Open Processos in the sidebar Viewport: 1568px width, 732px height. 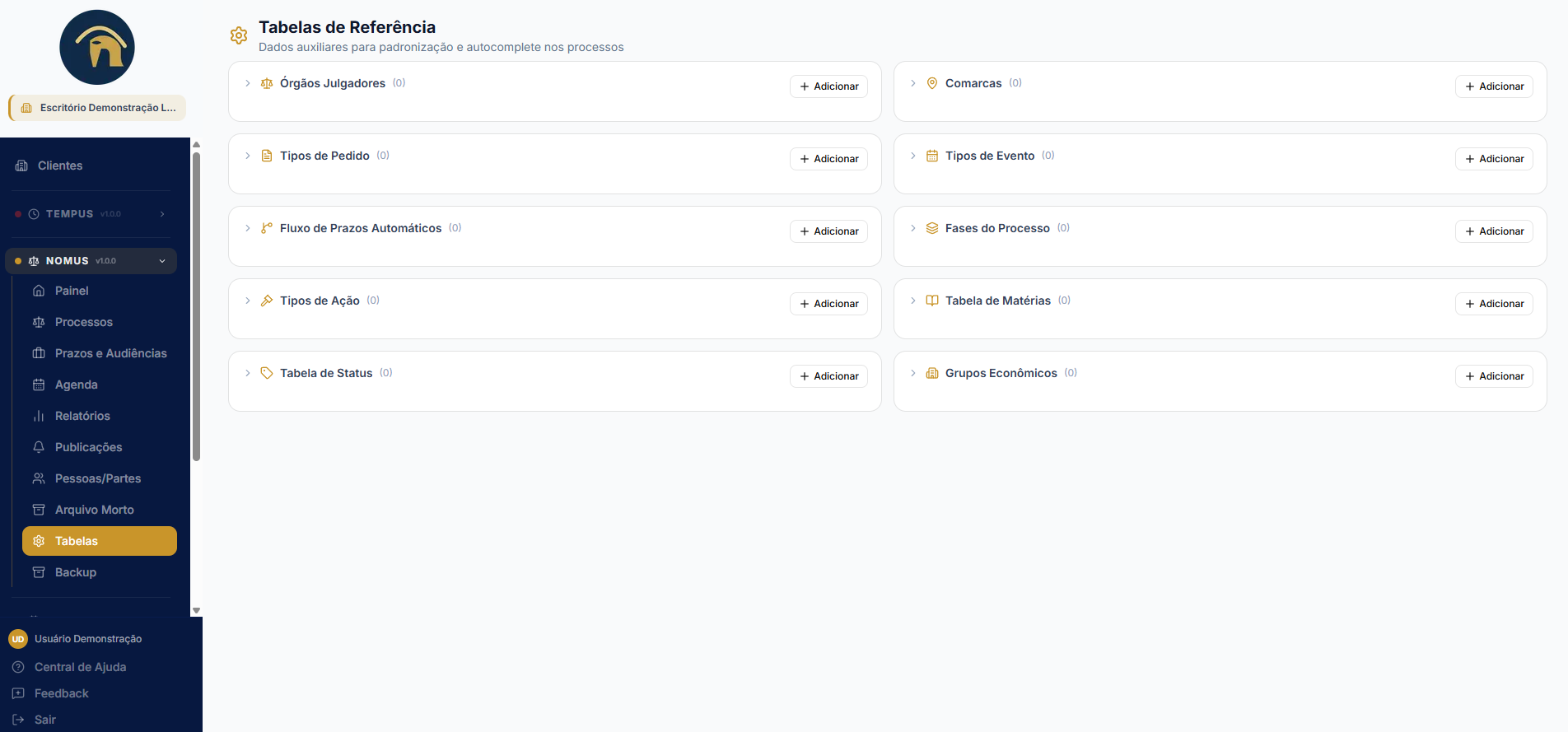click(x=100, y=322)
